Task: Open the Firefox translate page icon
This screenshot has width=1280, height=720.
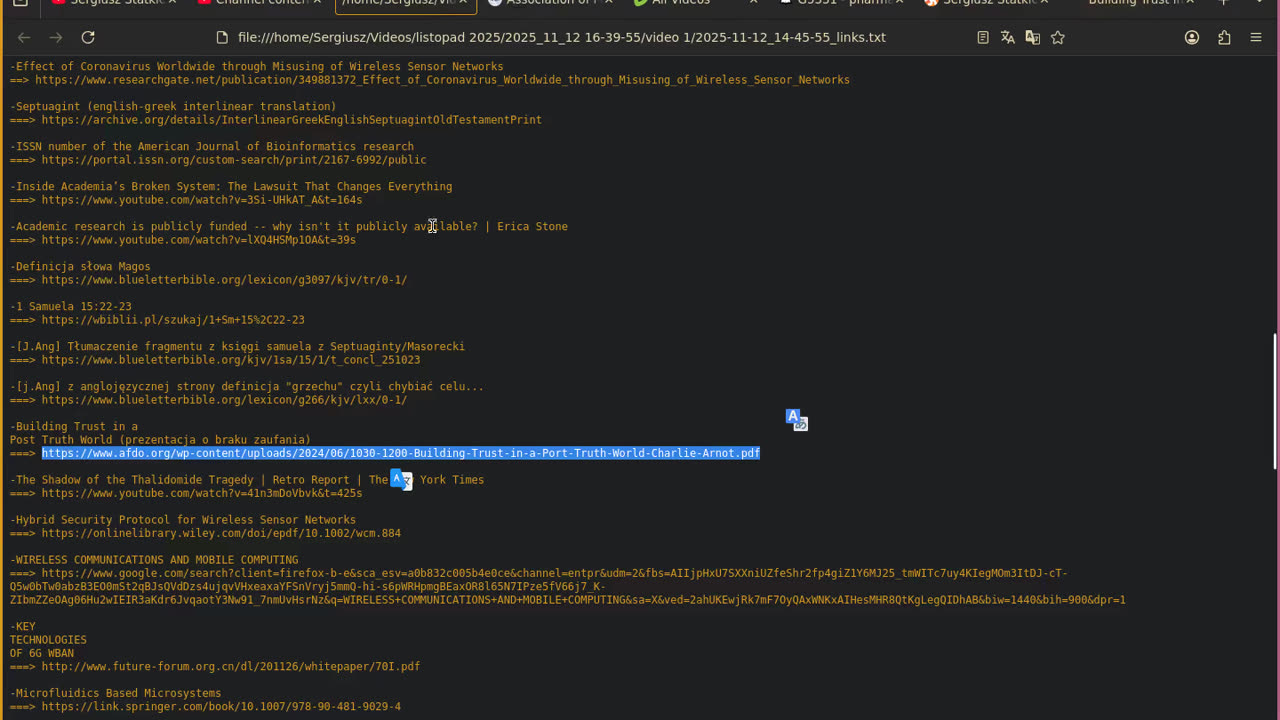Action: pos(1008,37)
